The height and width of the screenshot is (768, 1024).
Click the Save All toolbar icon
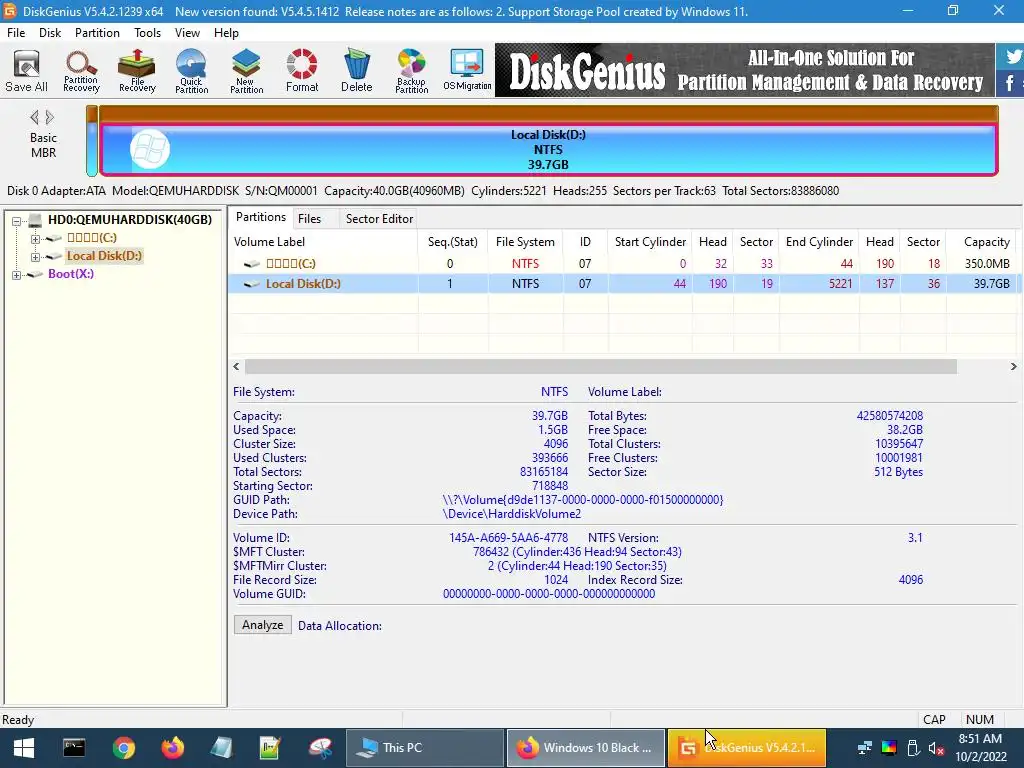[x=26, y=71]
